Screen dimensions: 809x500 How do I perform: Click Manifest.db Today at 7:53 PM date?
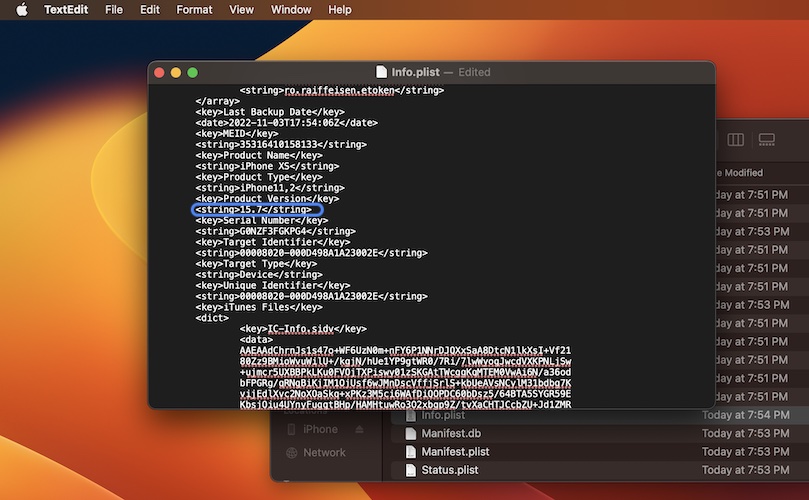point(745,433)
